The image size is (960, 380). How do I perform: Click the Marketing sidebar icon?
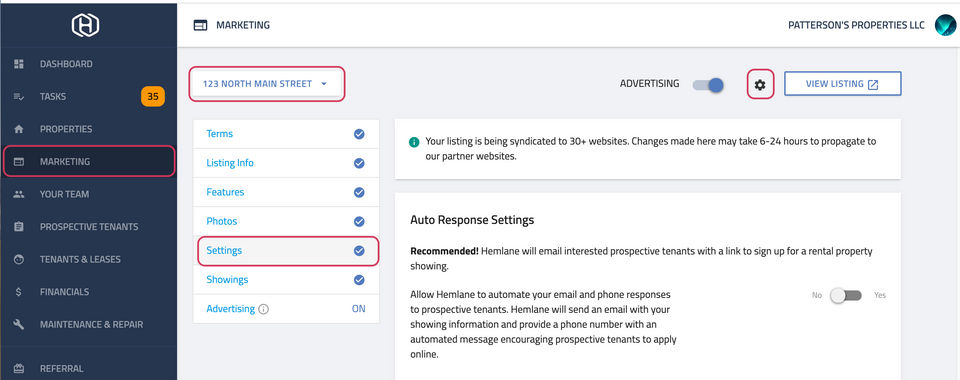tap(18, 162)
